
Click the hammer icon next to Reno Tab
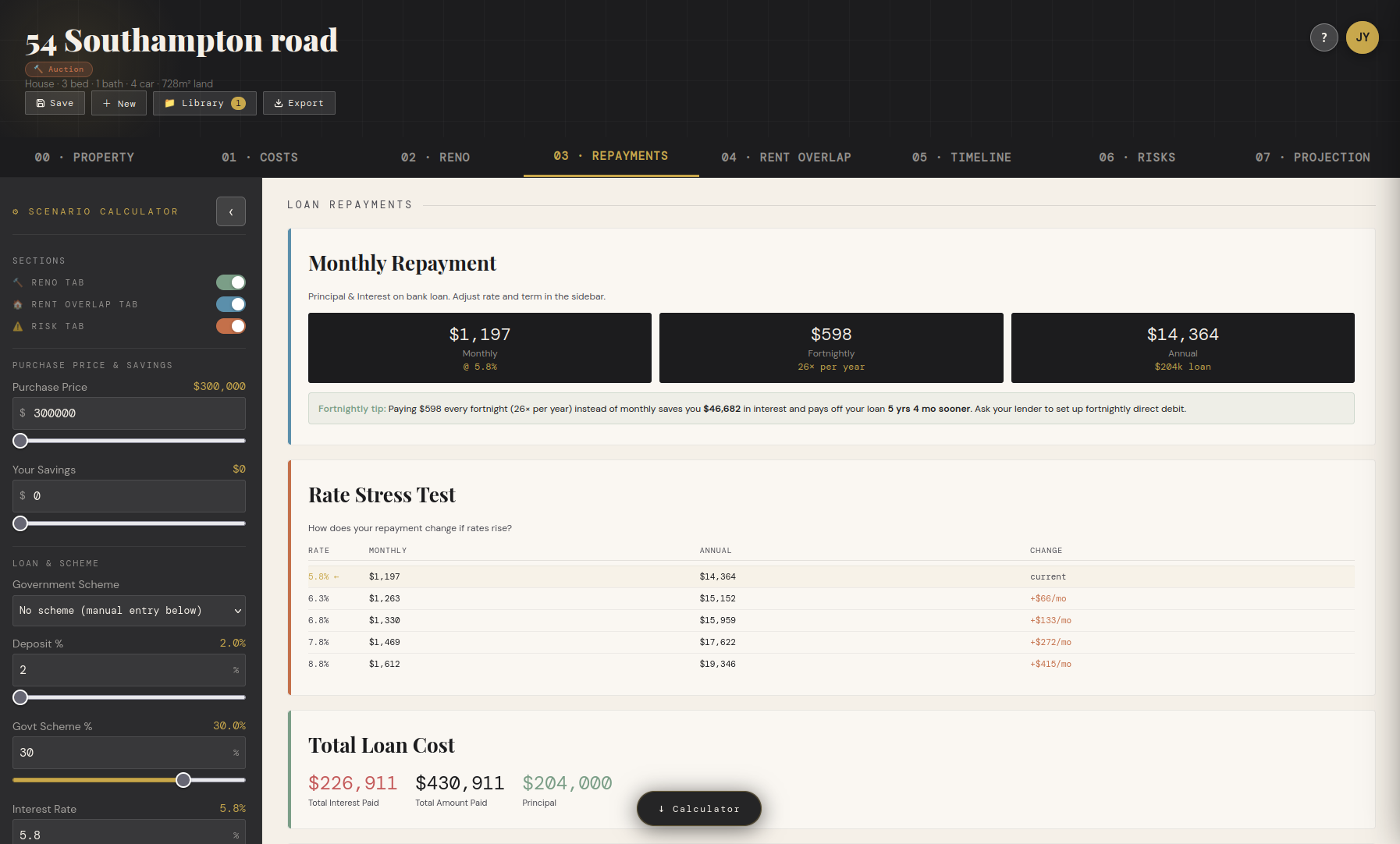coord(17,282)
